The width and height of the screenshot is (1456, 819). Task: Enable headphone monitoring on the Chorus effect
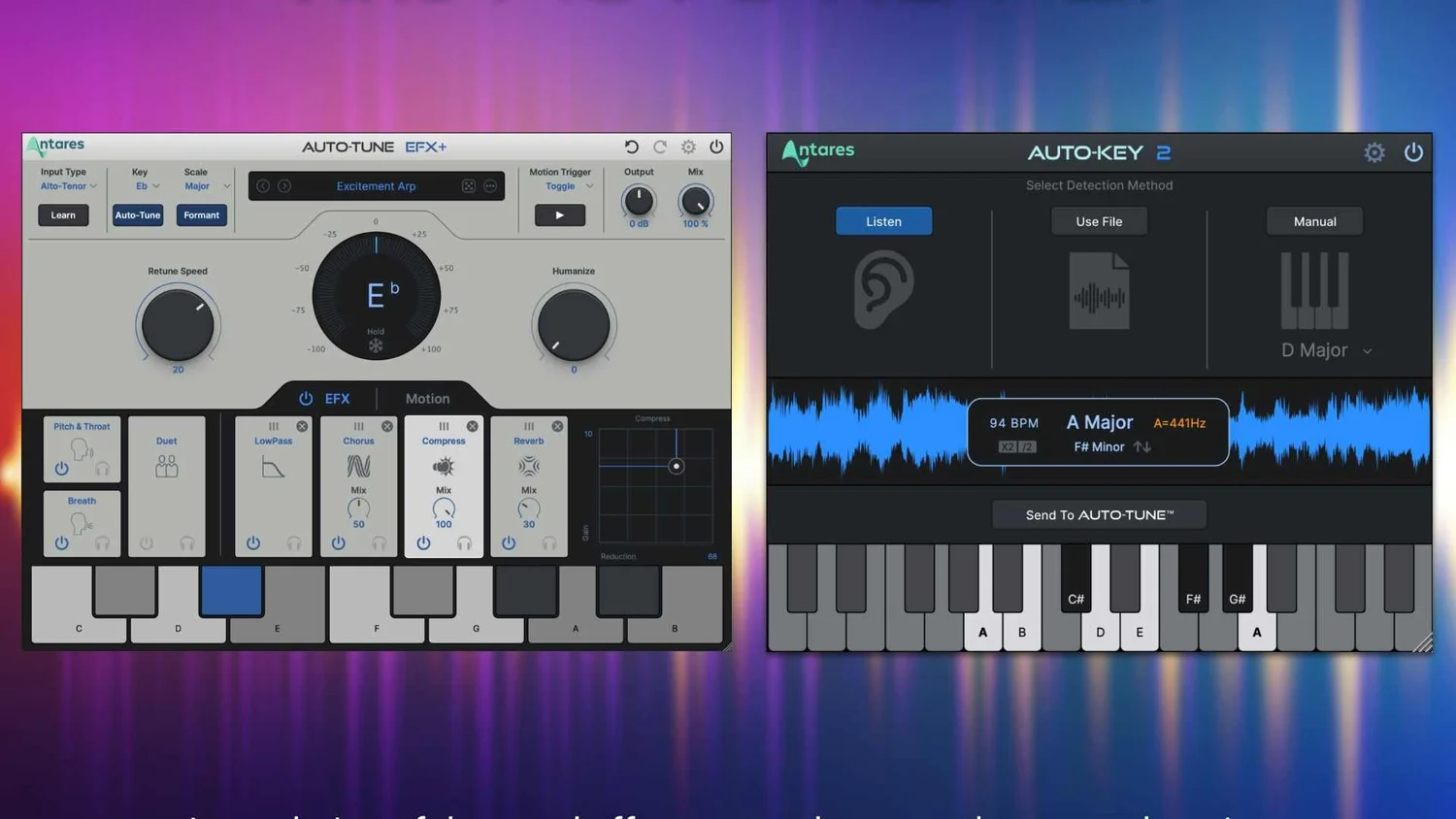tap(380, 543)
